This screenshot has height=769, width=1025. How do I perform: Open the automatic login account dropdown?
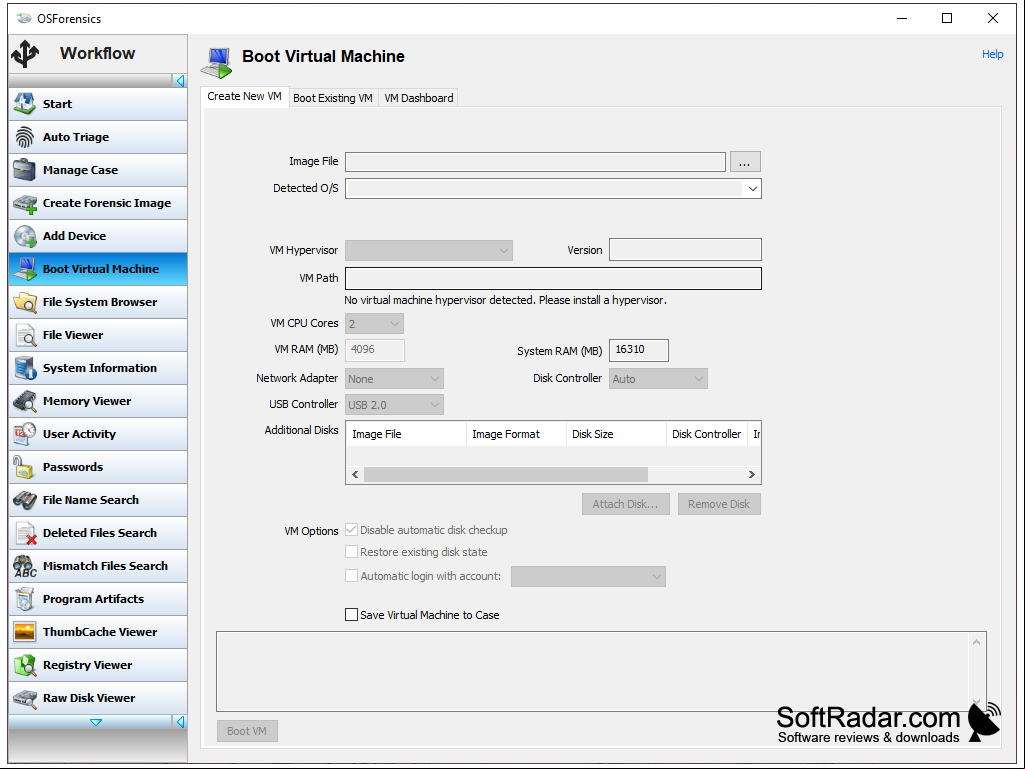(x=588, y=577)
